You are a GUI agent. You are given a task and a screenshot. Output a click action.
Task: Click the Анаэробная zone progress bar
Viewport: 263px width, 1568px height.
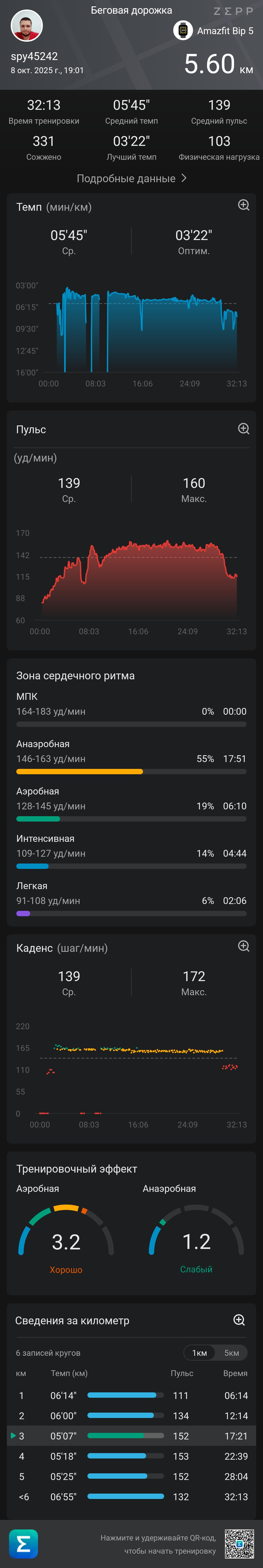tap(131, 771)
